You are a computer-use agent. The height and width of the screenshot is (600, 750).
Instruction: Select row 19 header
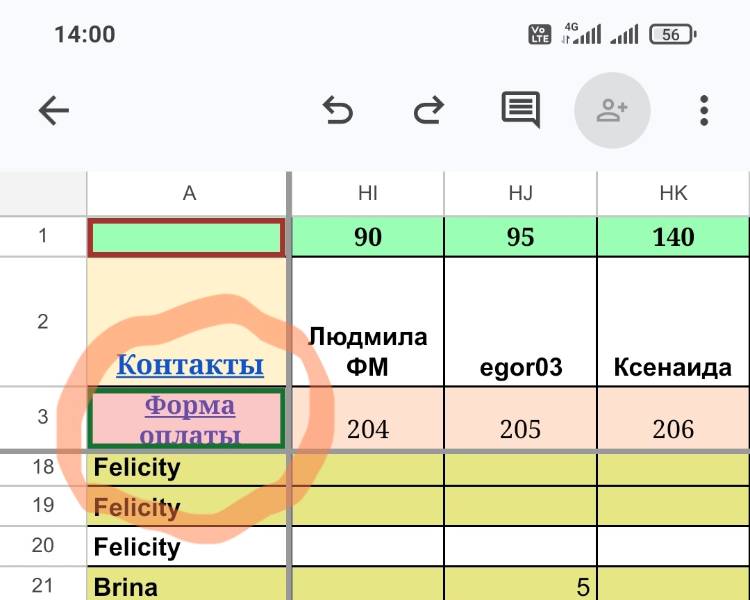[x=43, y=505]
